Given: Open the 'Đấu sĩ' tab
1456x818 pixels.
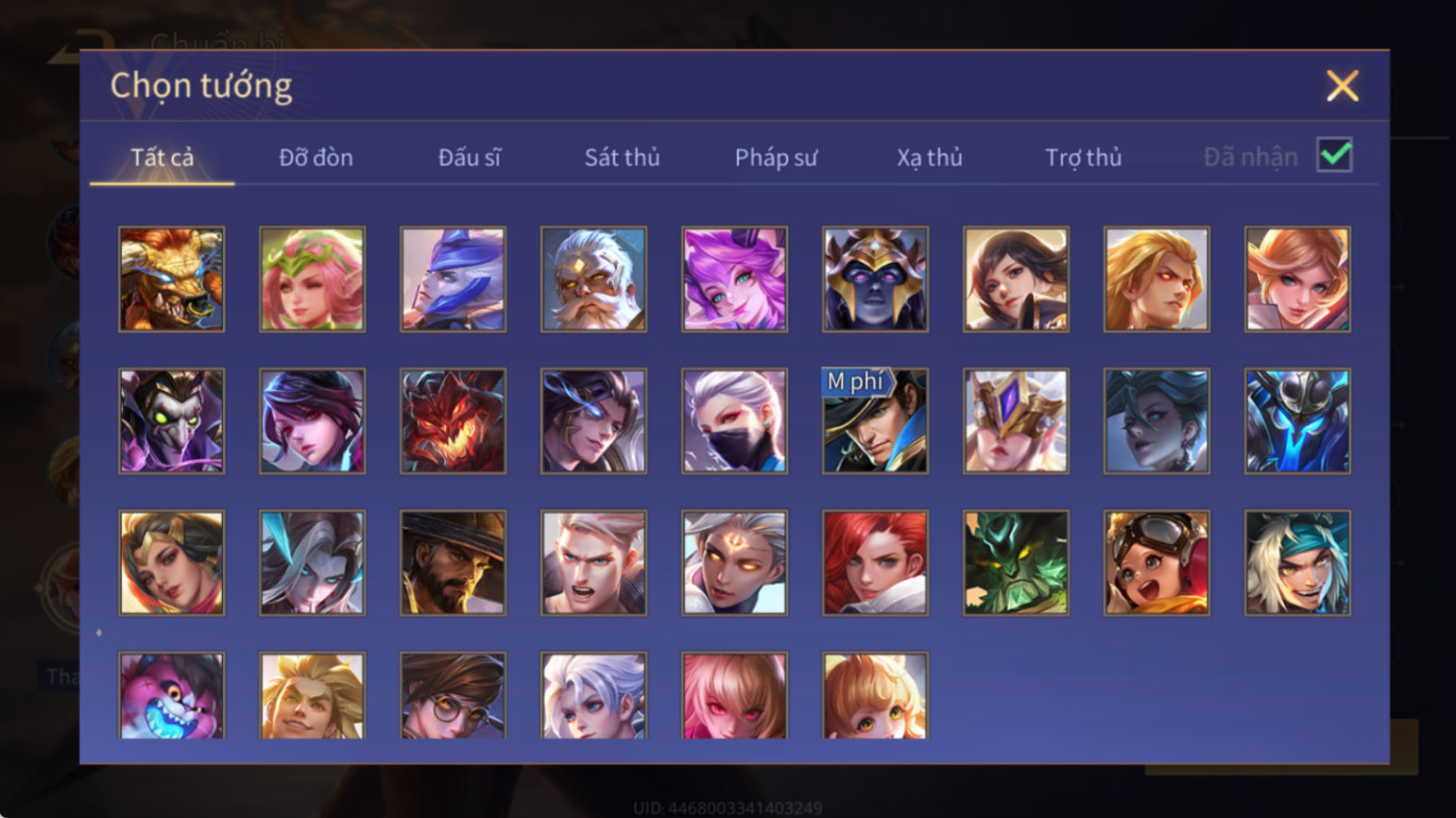Looking at the screenshot, I should (x=470, y=157).
